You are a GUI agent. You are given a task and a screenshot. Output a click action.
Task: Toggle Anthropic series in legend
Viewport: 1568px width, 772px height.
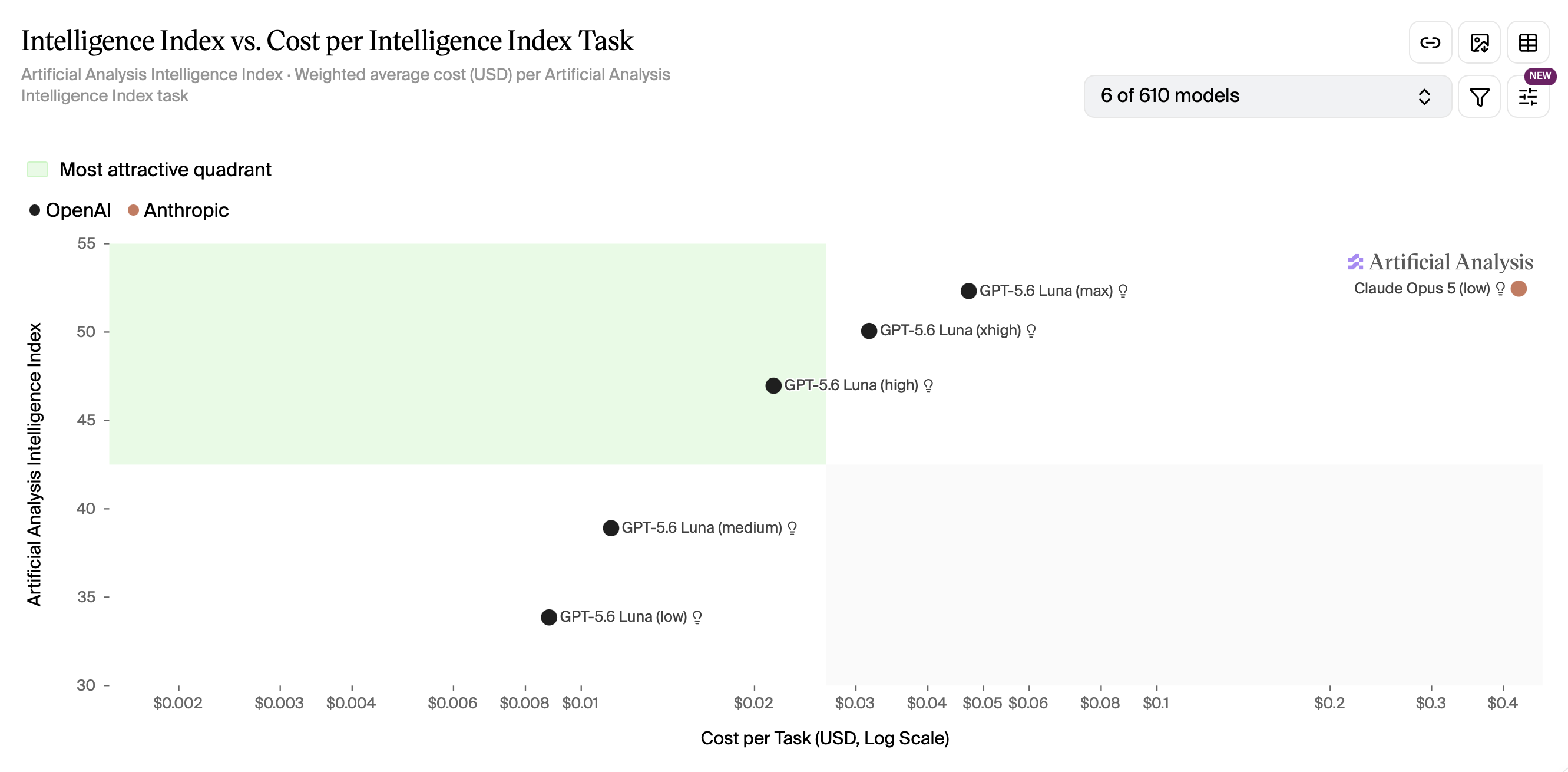pyautogui.click(x=178, y=210)
